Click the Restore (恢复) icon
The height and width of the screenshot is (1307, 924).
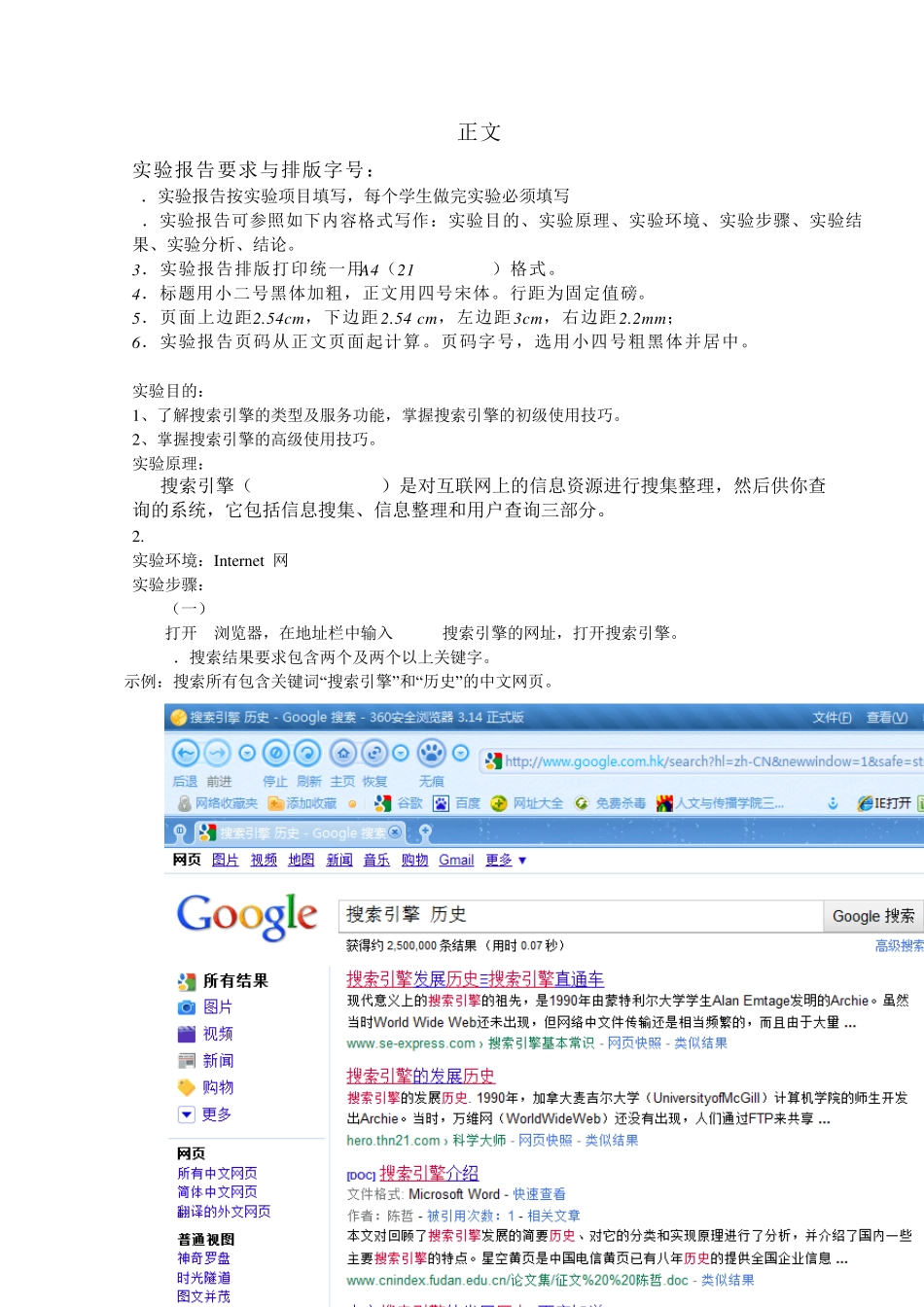(x=374, y=753)
